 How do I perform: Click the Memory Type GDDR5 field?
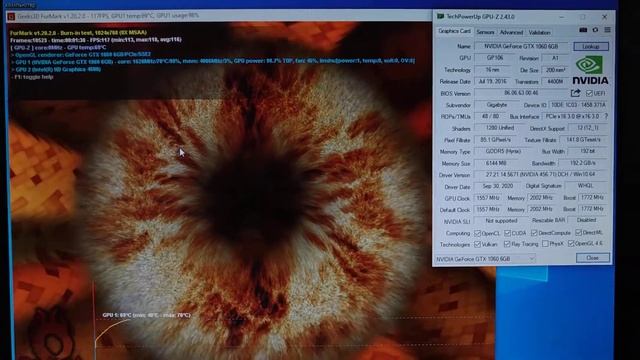click(502, 151)
